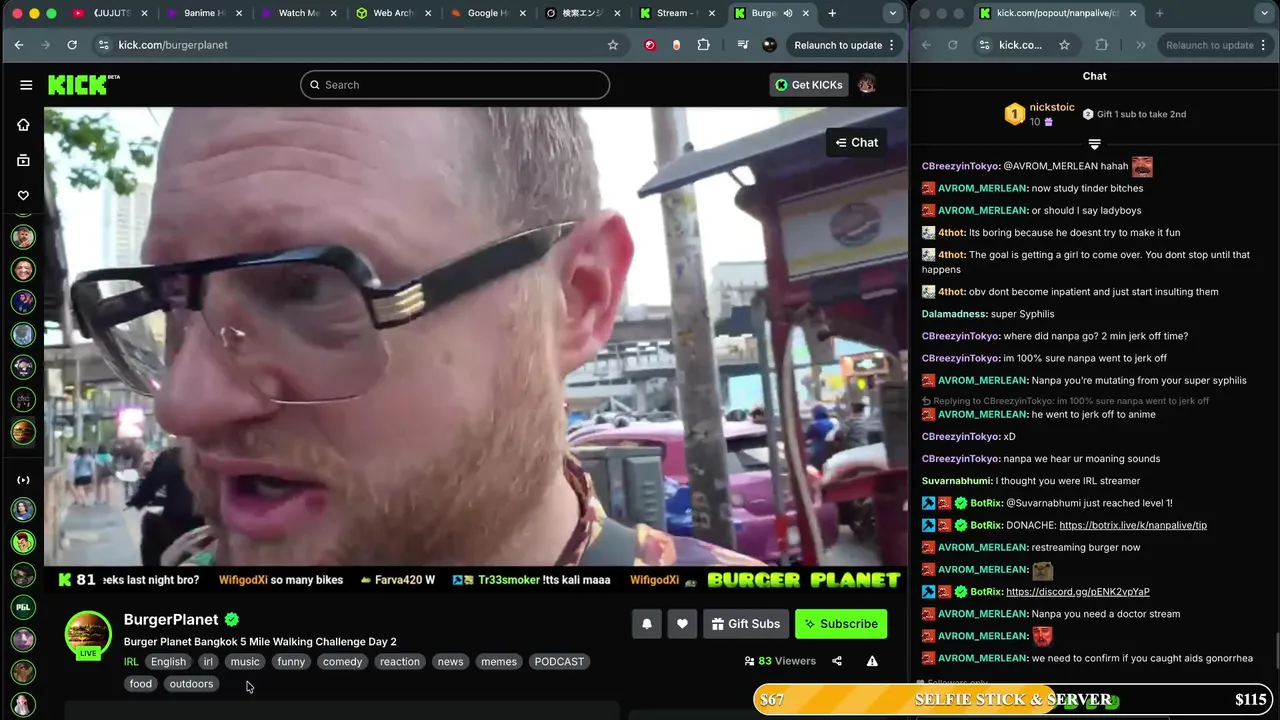This screenshot has width=1280, height=720.
Task: Close the Burger tab
Action: (805, 13)
